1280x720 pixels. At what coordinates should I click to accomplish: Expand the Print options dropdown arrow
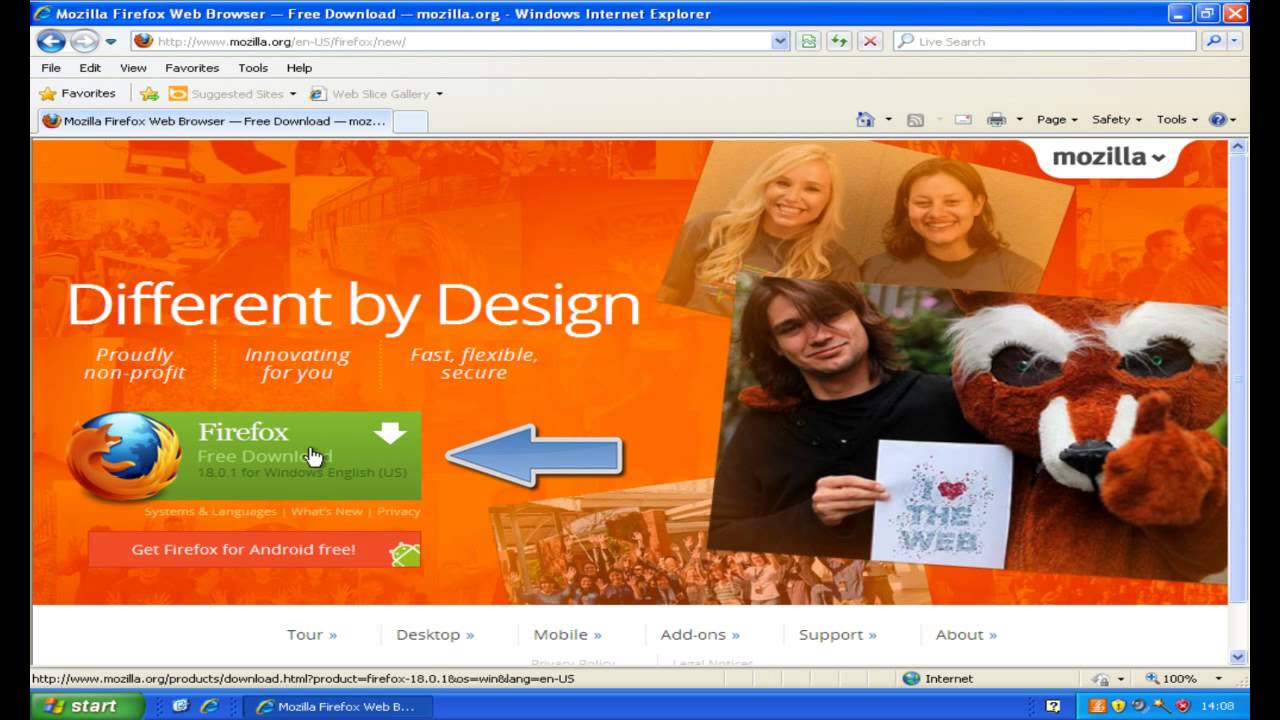tap(1019, 119)
